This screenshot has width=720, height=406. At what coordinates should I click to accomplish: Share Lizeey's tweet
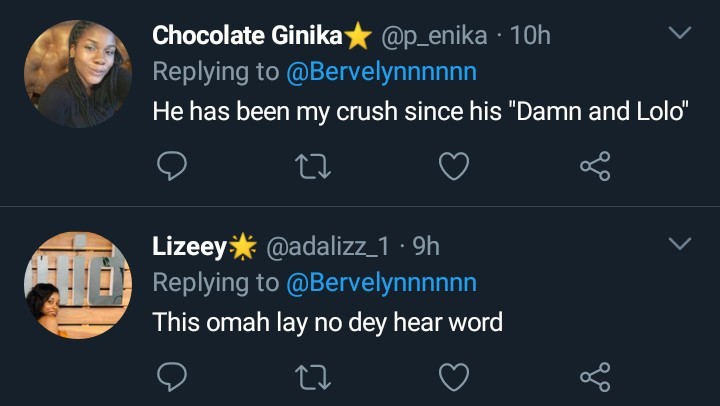click(x=595, y=377)
